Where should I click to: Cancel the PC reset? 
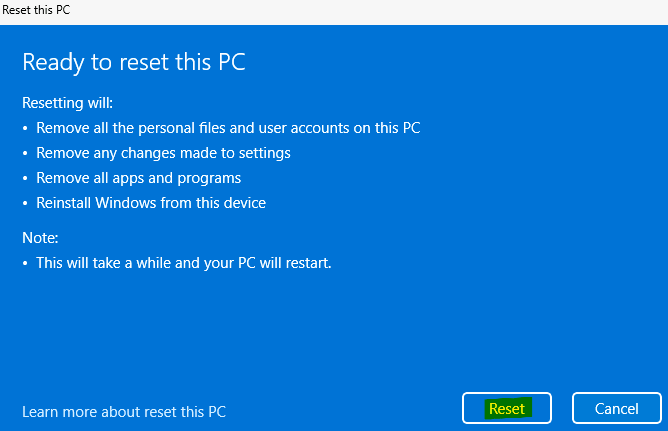coord(616,408)
